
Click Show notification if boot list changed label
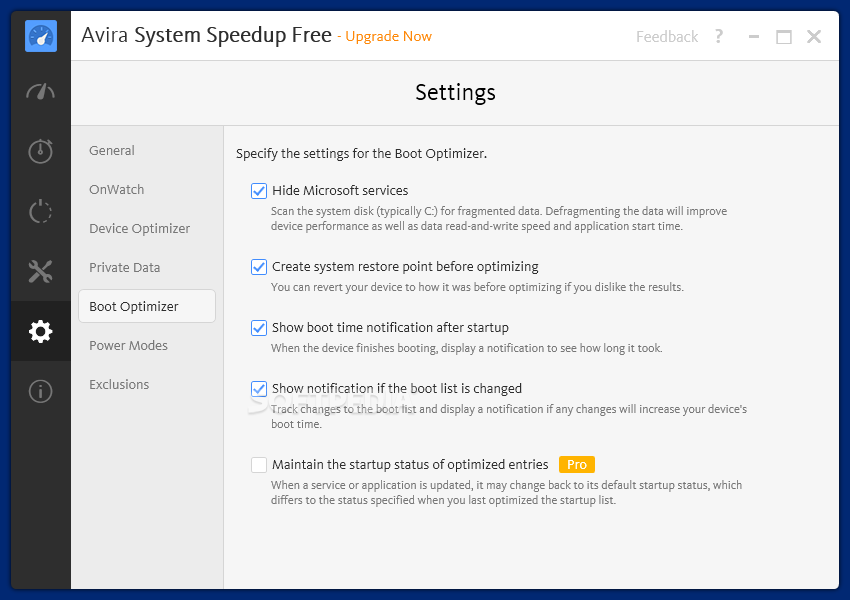coord(397,388)
